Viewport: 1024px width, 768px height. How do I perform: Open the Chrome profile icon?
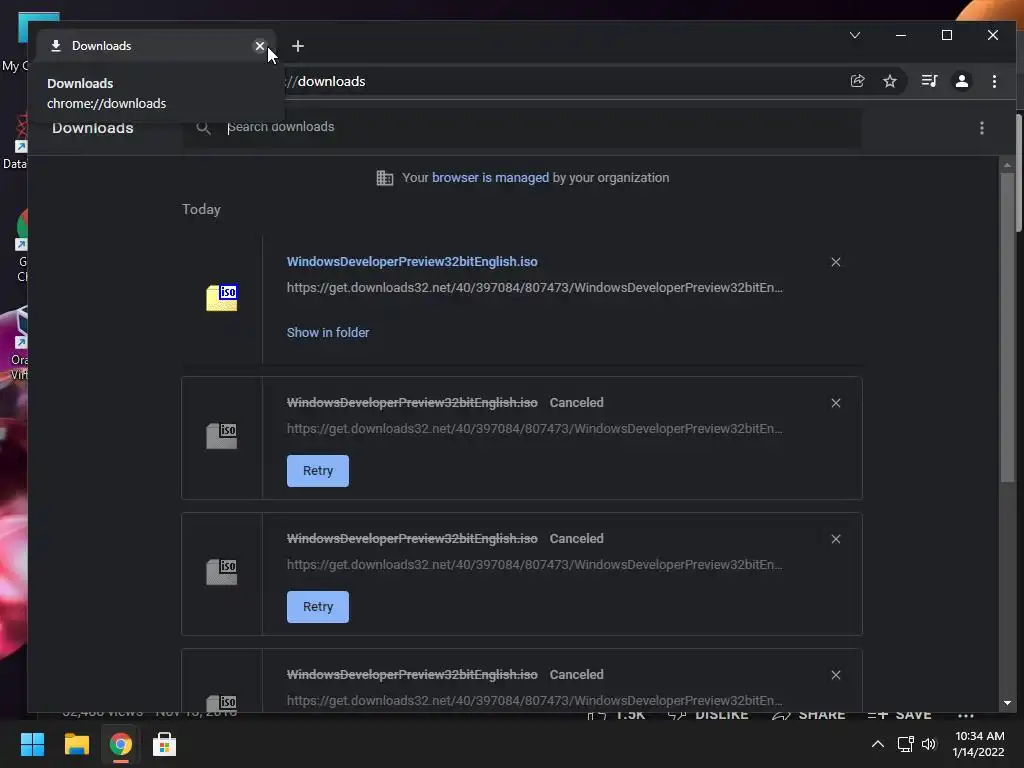coord(961,81)
